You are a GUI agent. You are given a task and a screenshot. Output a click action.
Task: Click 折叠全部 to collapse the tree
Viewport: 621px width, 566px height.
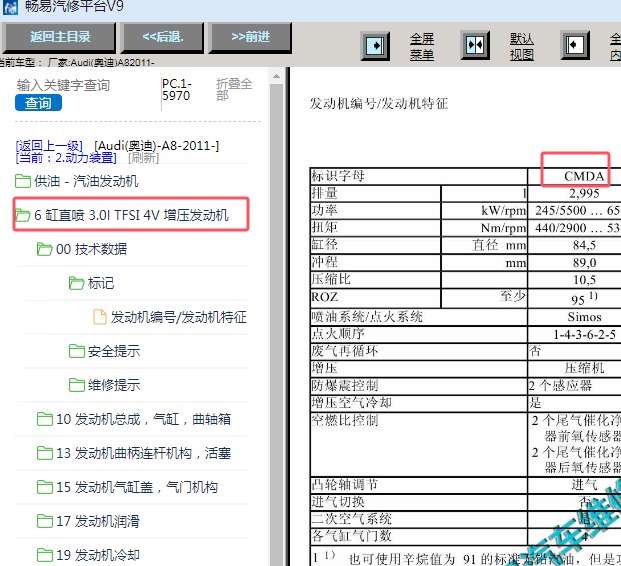coord(234,89)
